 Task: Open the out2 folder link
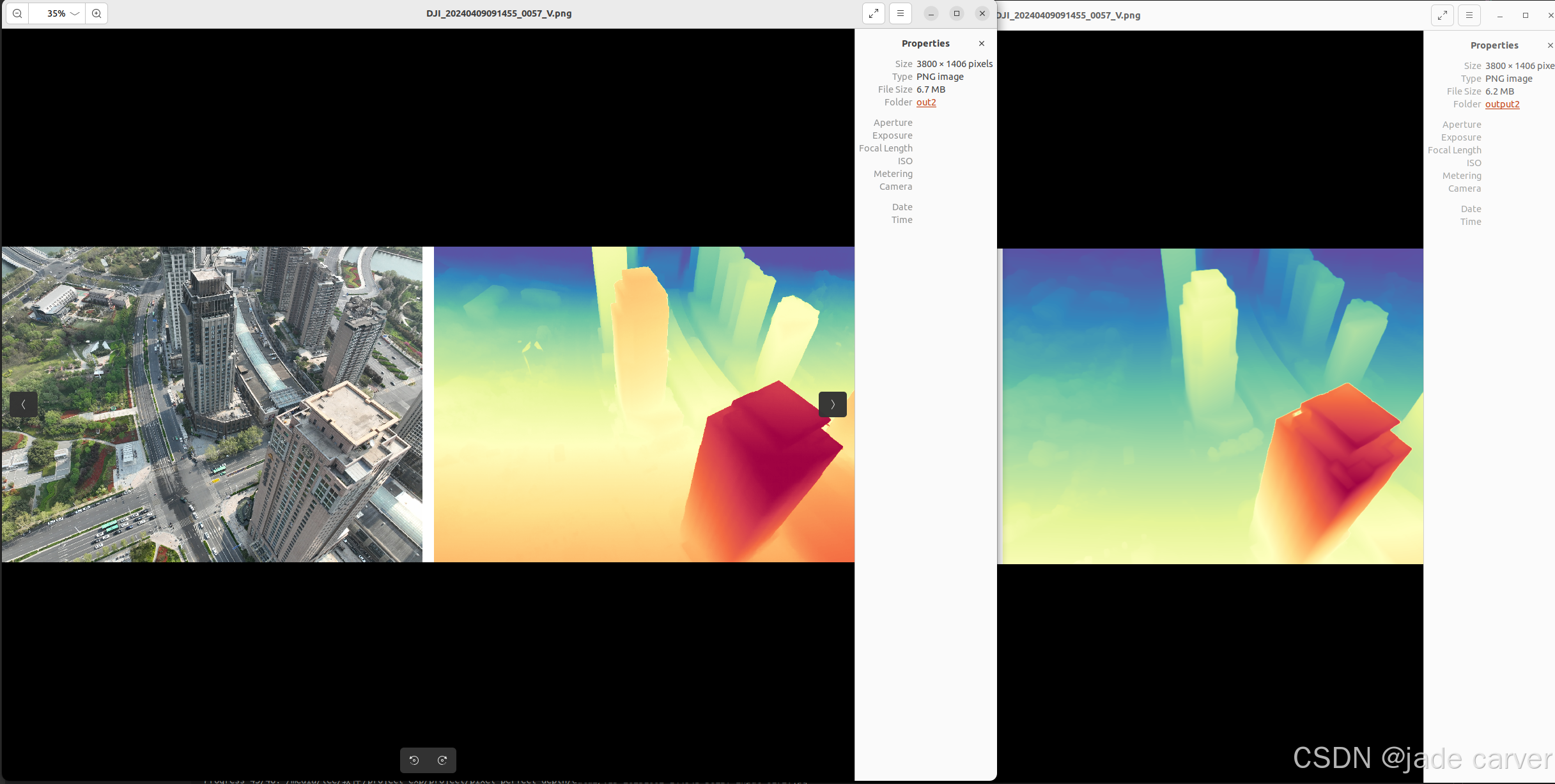coord(926,102)
